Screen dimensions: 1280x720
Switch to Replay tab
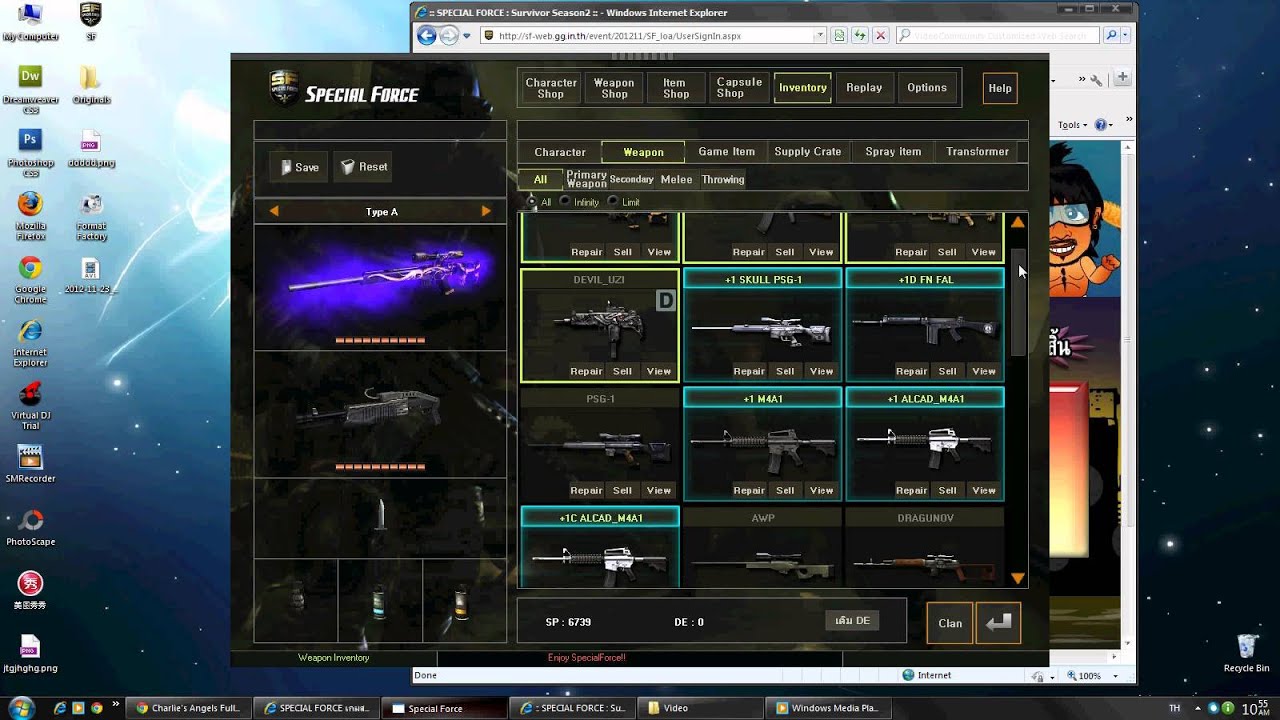click(x=864, y=88)
